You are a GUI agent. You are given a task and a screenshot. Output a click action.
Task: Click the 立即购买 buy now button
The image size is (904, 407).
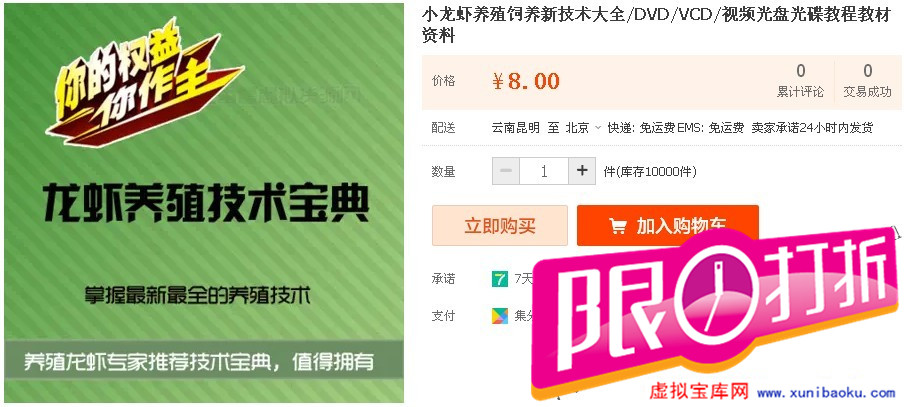click(x=500, y=225)
